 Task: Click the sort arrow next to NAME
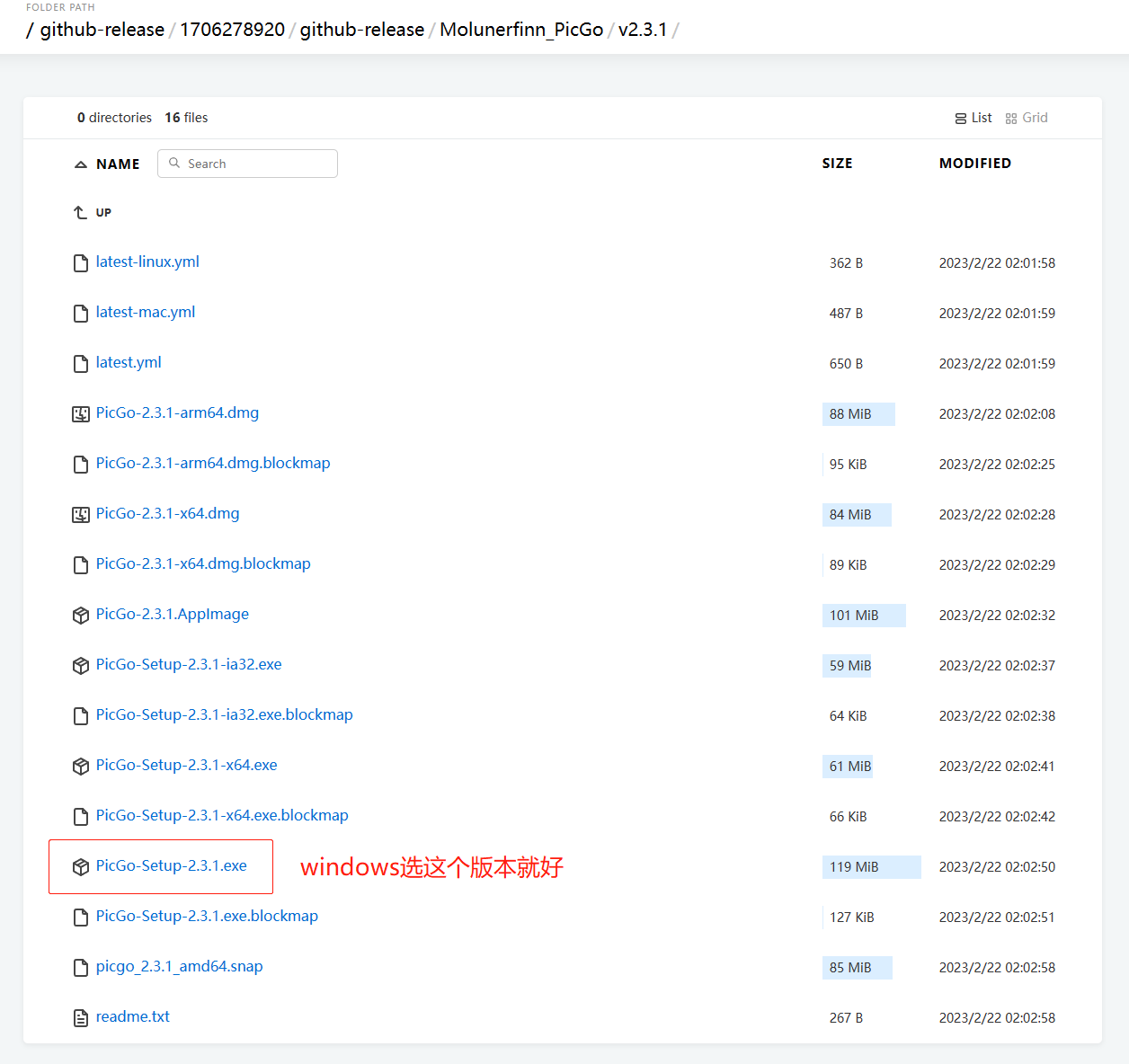pyautogui.click(x=81, y=164)
